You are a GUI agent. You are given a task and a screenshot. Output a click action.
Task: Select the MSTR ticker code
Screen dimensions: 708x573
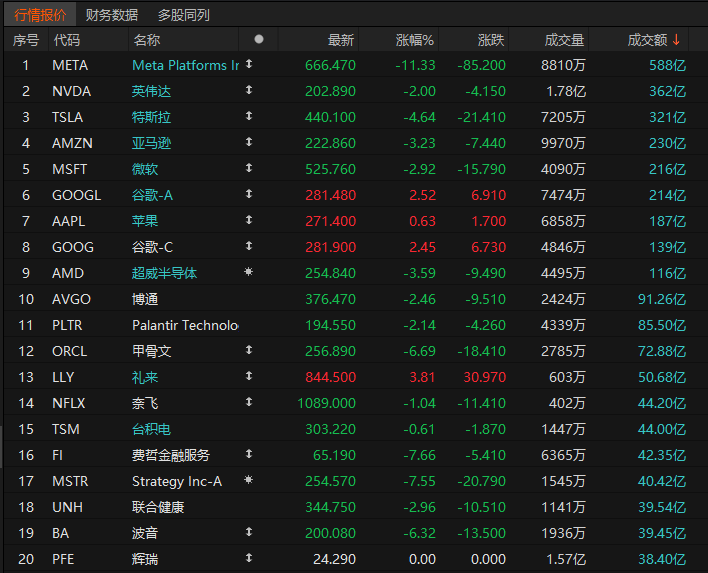tap(70, 481)
